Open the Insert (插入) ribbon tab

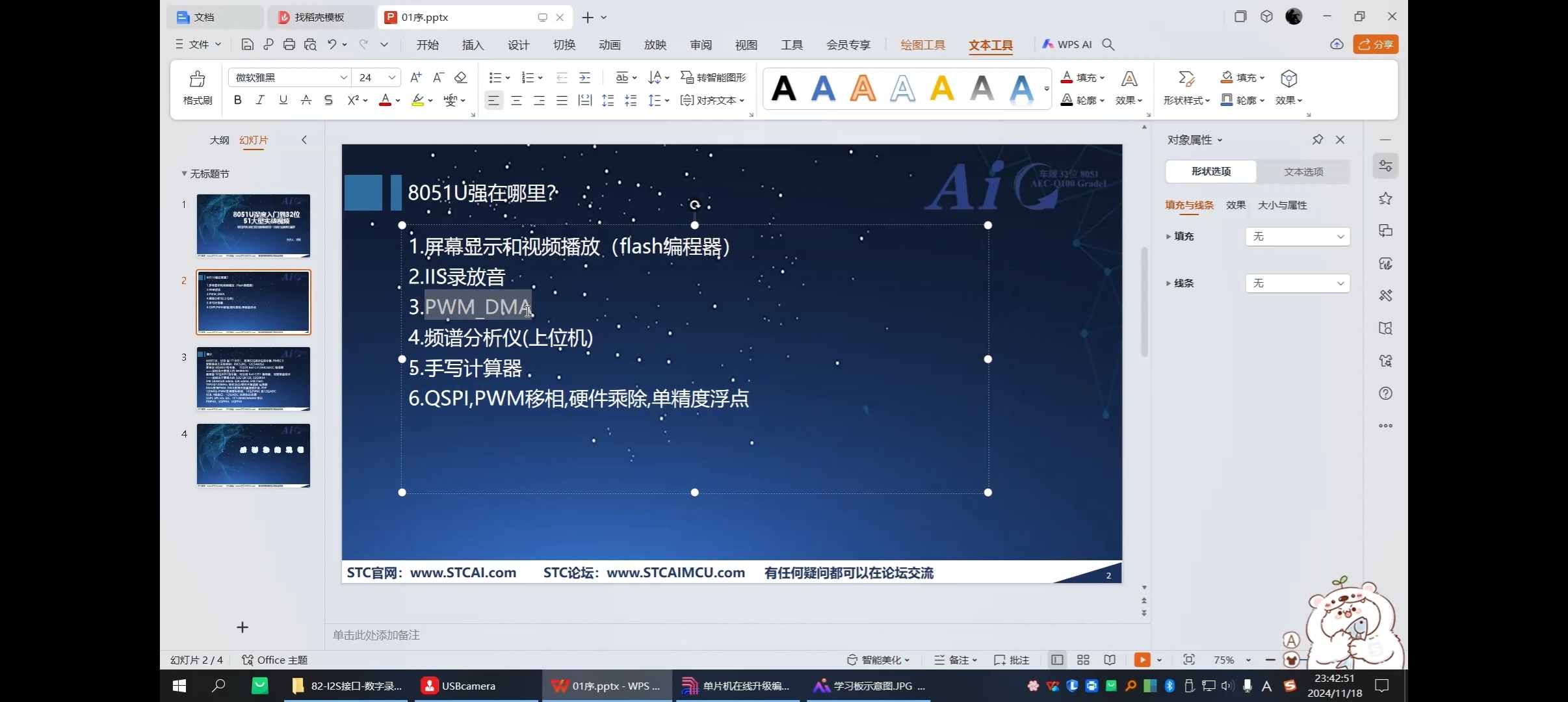click(x=473, y=45)
